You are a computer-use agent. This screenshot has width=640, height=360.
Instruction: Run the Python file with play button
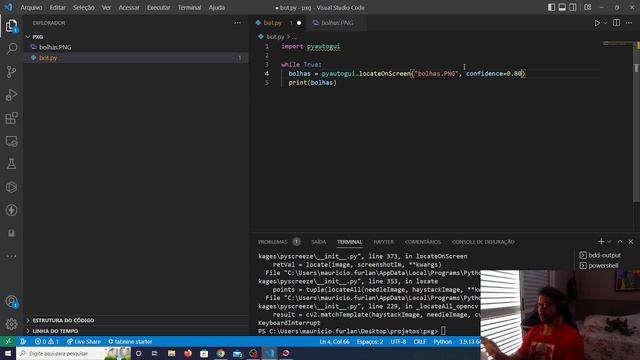pyautogui.click(x=597, y=23)
